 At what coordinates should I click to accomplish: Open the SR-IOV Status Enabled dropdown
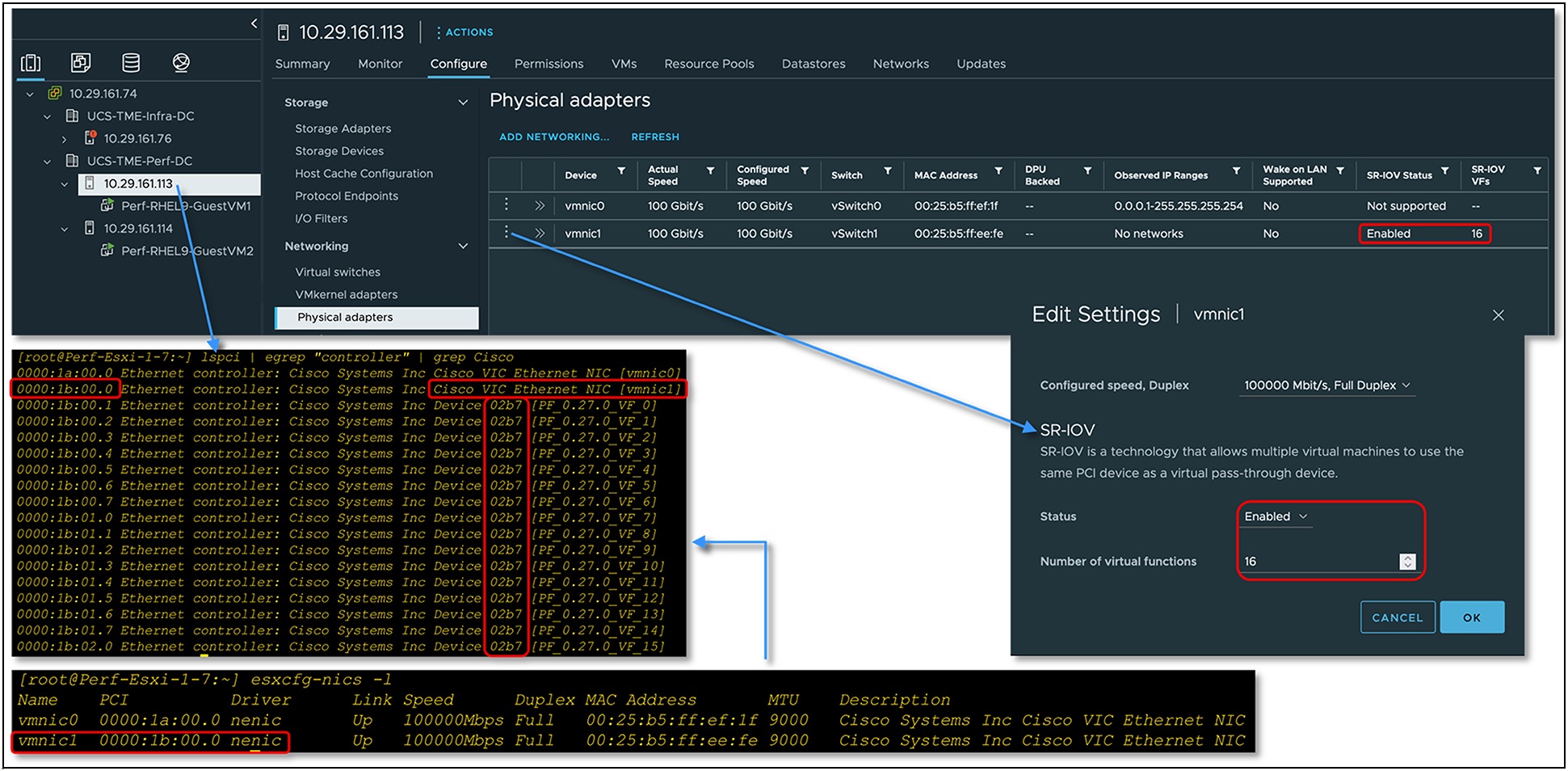coord(1276,516)
